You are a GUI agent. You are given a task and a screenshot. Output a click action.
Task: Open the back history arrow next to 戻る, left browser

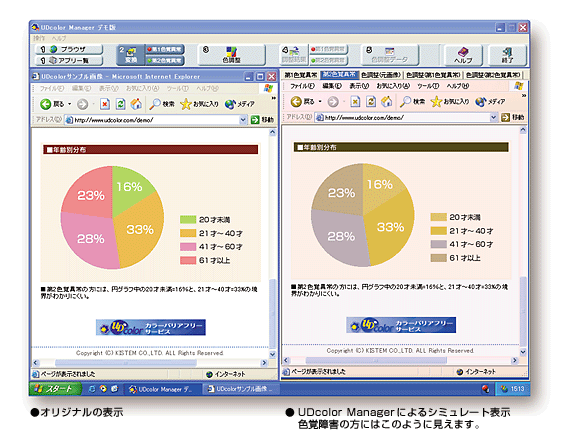coord(69,104)
